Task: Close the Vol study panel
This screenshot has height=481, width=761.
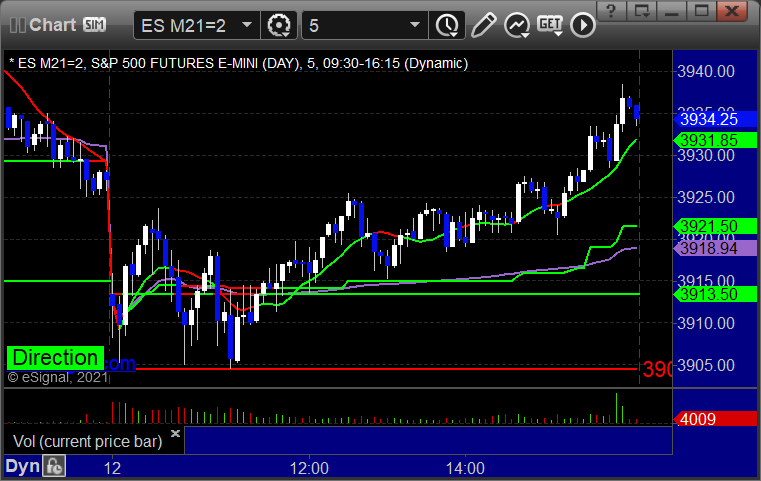Action: pyautogui.click(x=175, y=433)
